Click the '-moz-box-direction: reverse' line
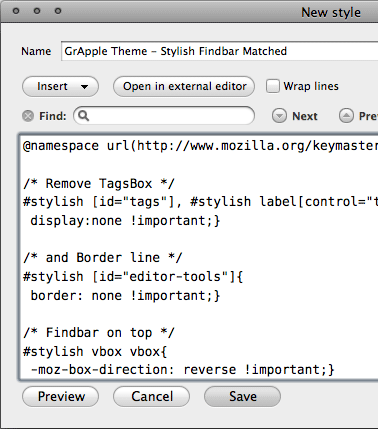The height and width of the screenshot is (429, 378). click(182, 370)
